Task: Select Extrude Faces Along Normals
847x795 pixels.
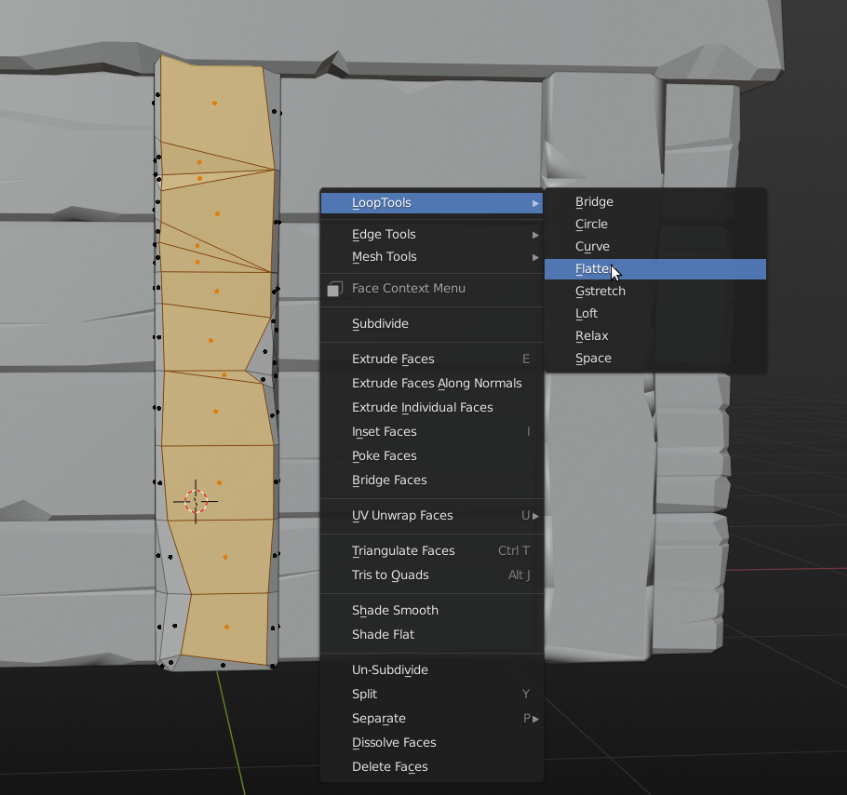Action: point(432,383)
